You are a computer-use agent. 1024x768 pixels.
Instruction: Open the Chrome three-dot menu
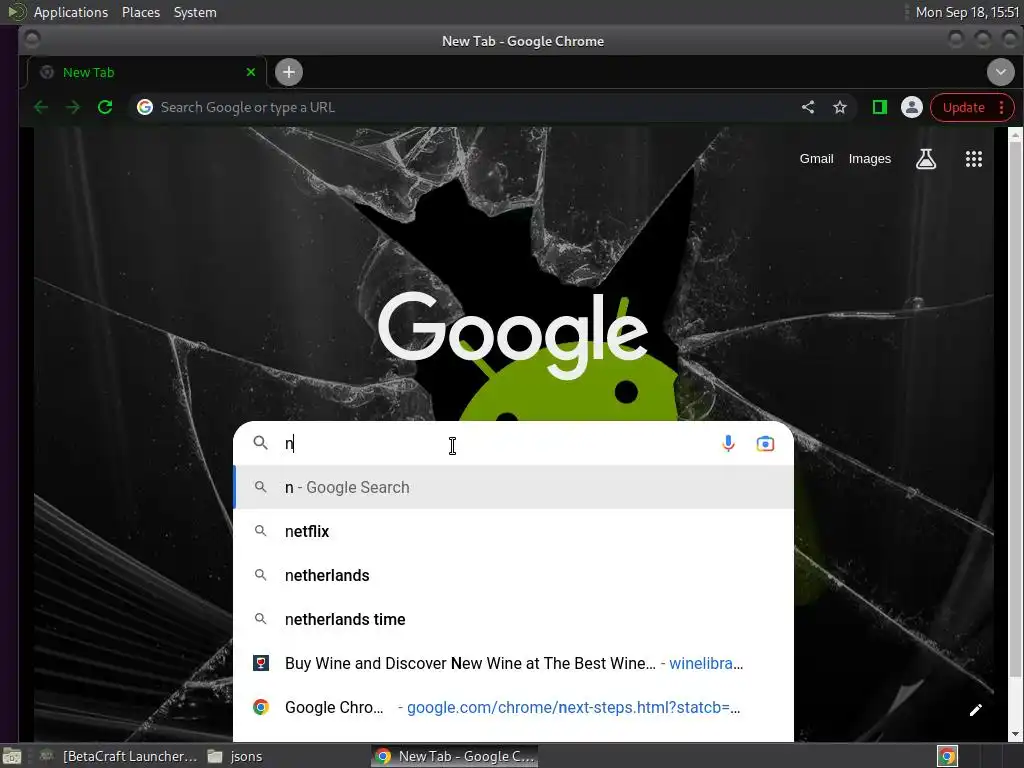pos(1002,107)
